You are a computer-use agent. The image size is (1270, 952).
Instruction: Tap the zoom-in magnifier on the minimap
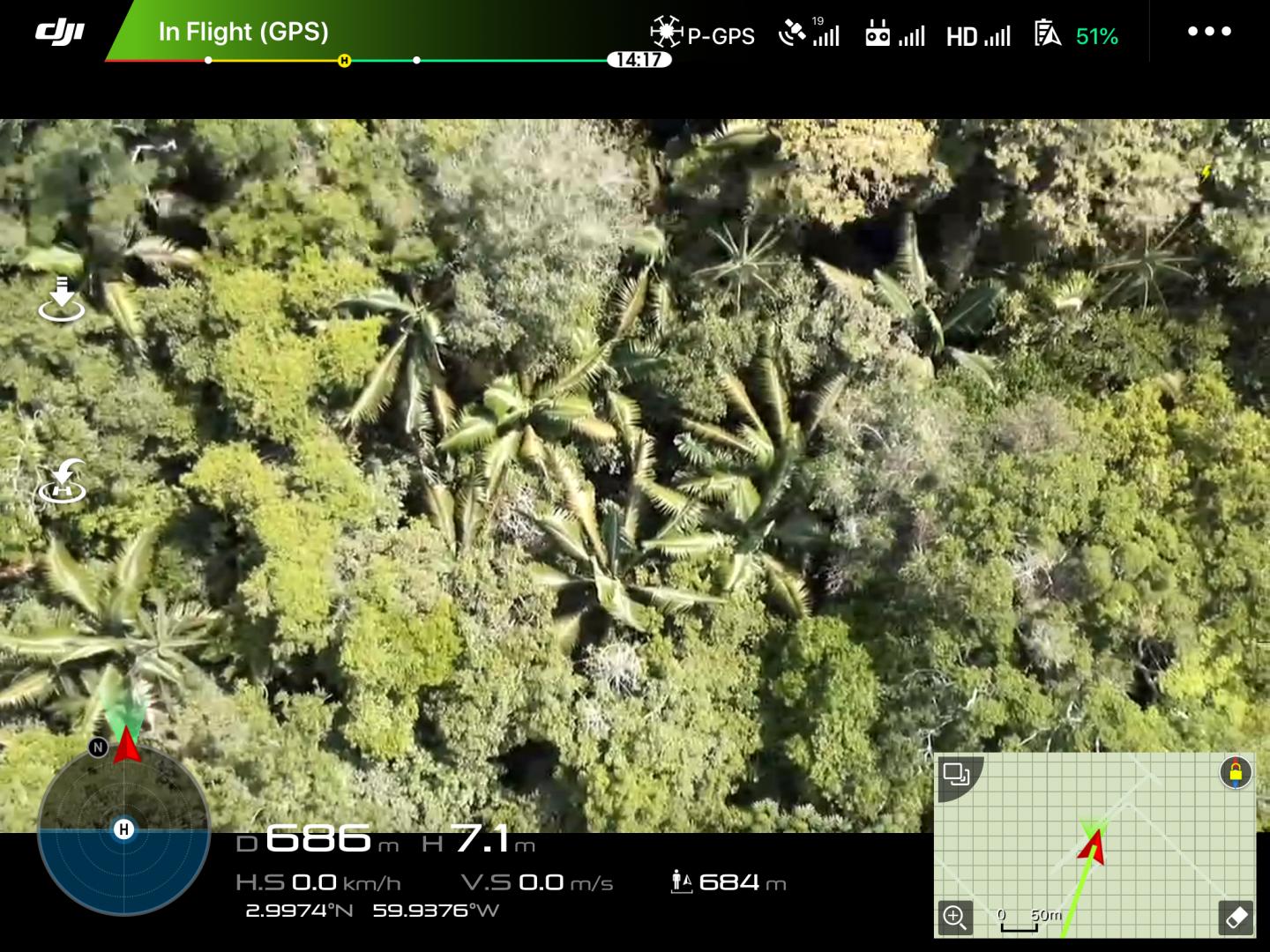tap(953, 919)
